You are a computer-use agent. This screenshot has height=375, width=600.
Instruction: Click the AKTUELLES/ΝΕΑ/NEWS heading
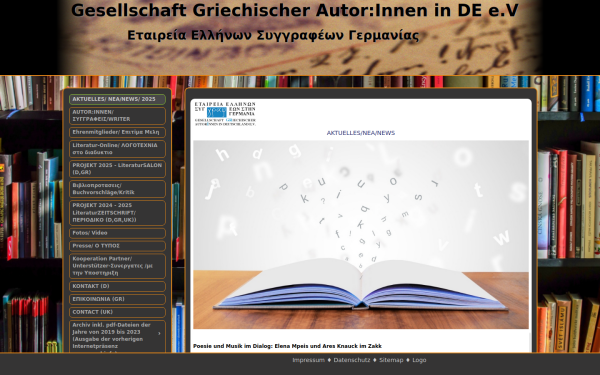click(361, 133)
